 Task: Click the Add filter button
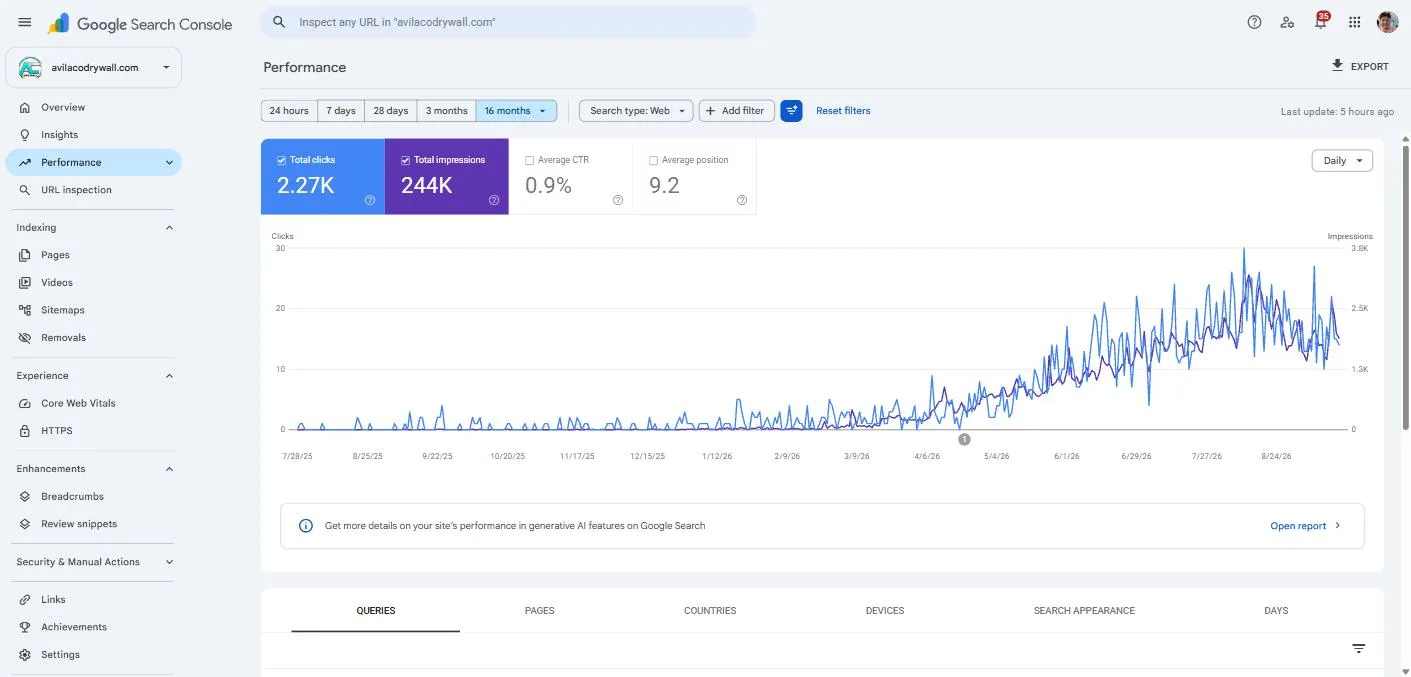click(x=736, y=111)
